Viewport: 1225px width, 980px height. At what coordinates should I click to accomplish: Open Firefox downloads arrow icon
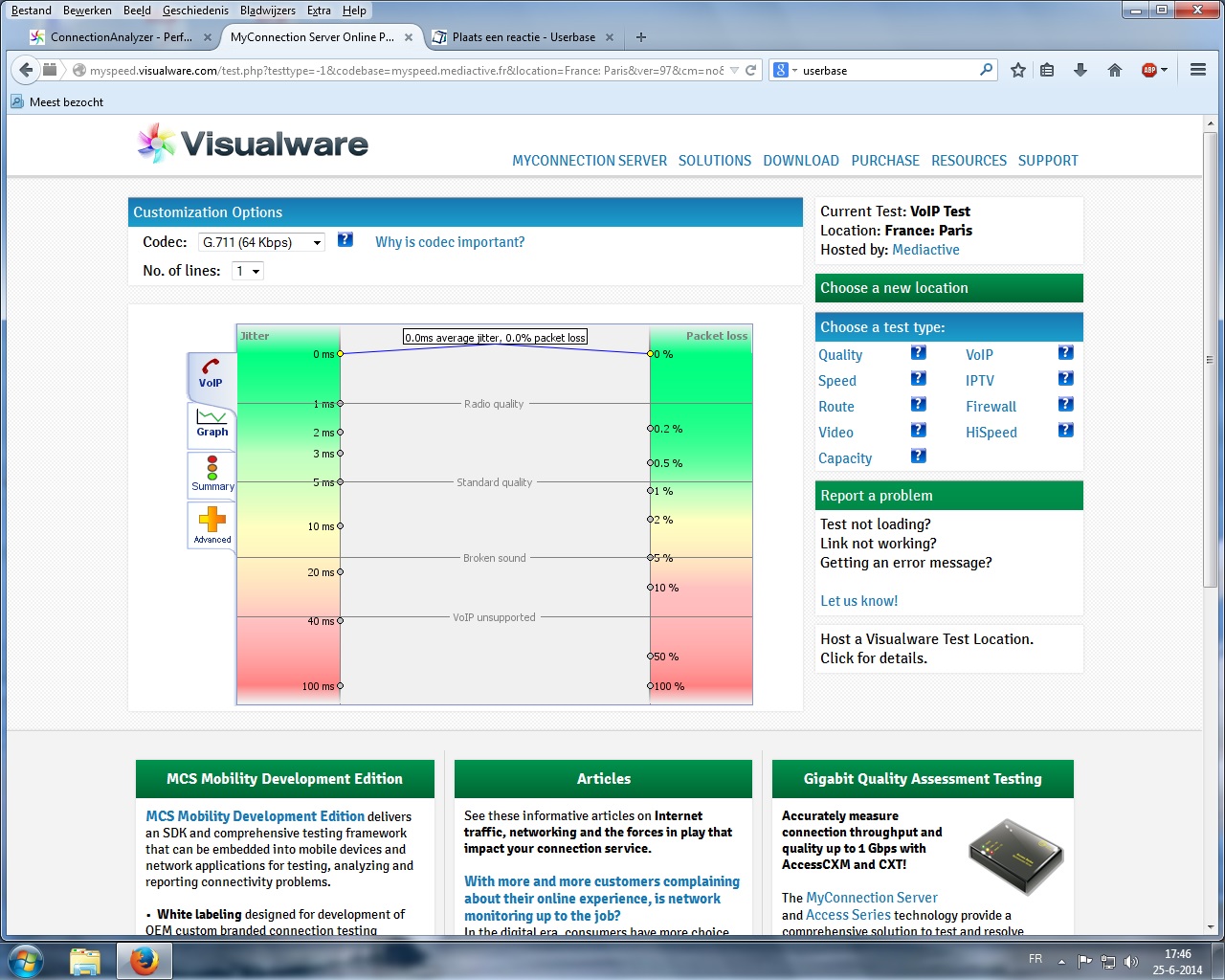[1080, 70]
